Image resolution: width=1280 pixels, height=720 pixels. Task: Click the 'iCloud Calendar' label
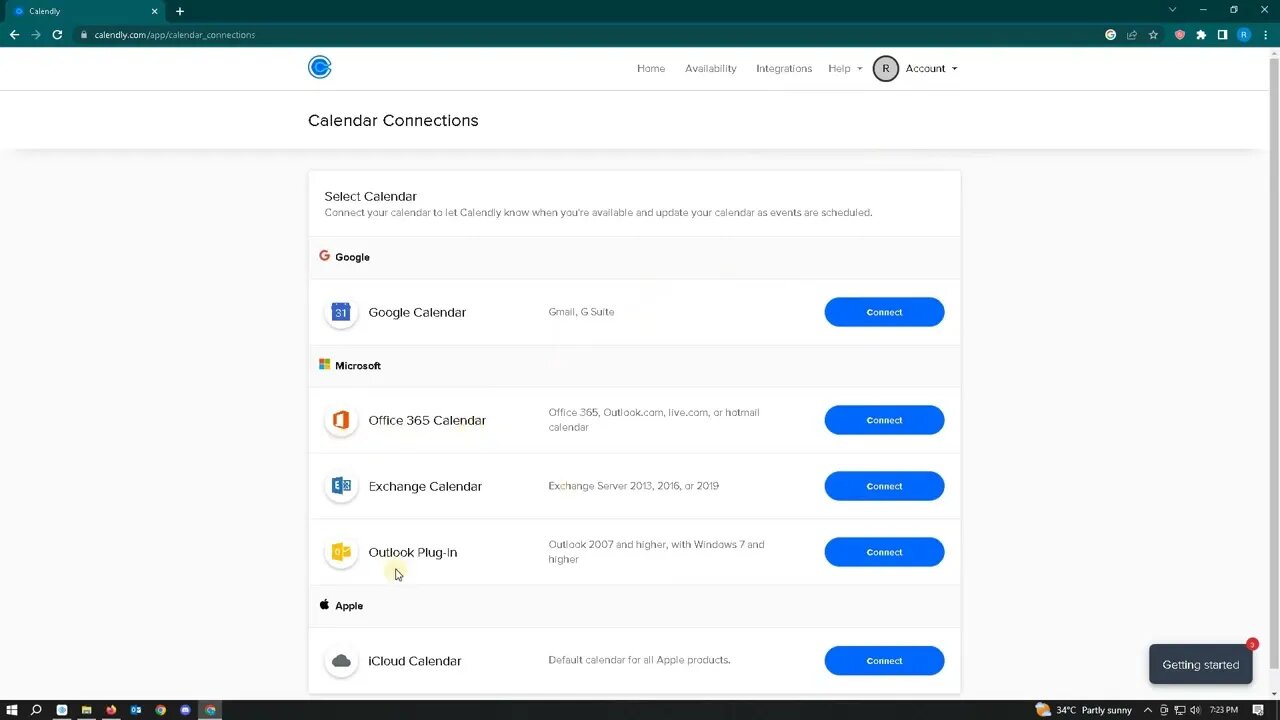tap(415, 661)
